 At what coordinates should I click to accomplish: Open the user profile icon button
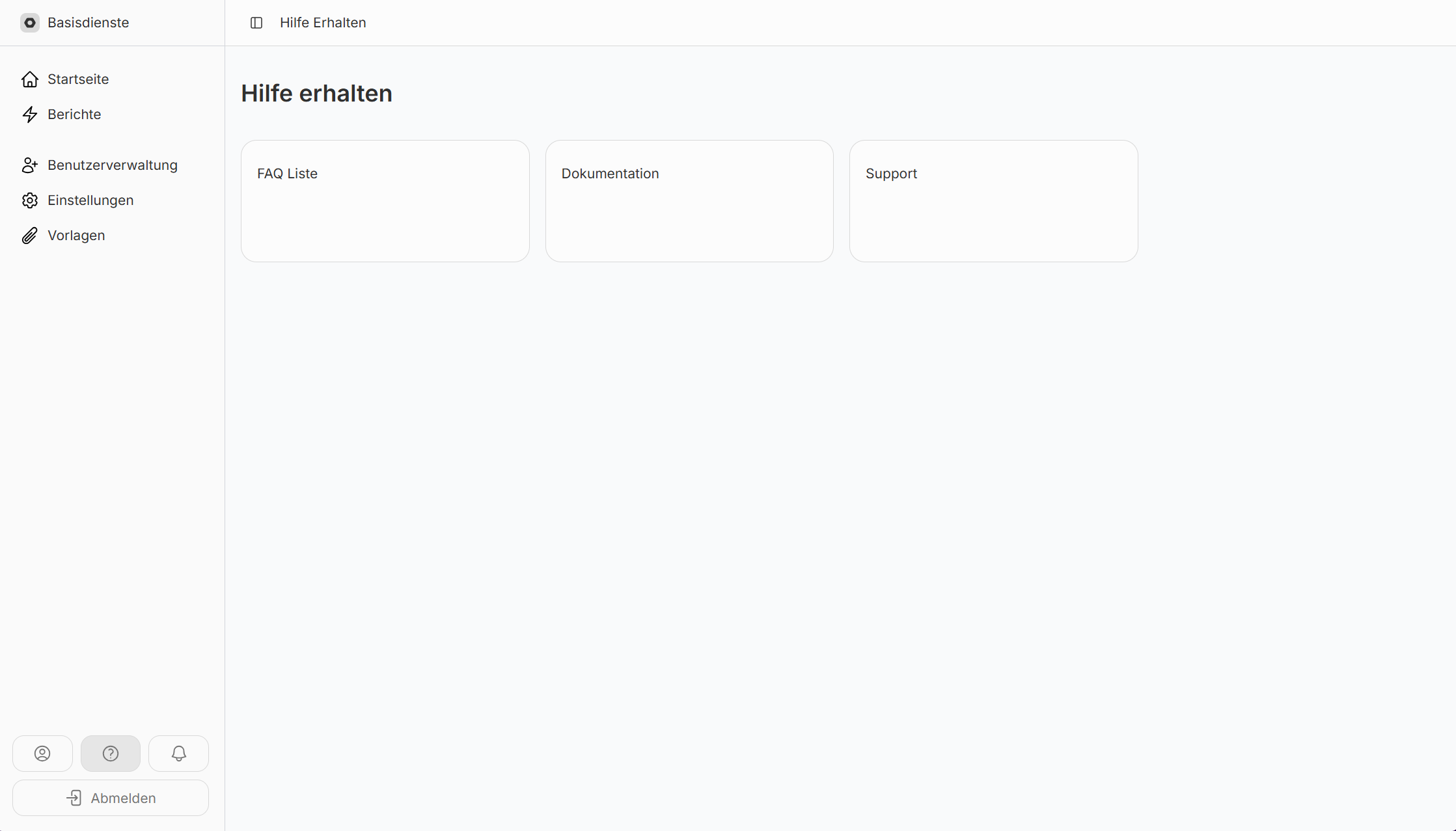(x=42, y=754)
